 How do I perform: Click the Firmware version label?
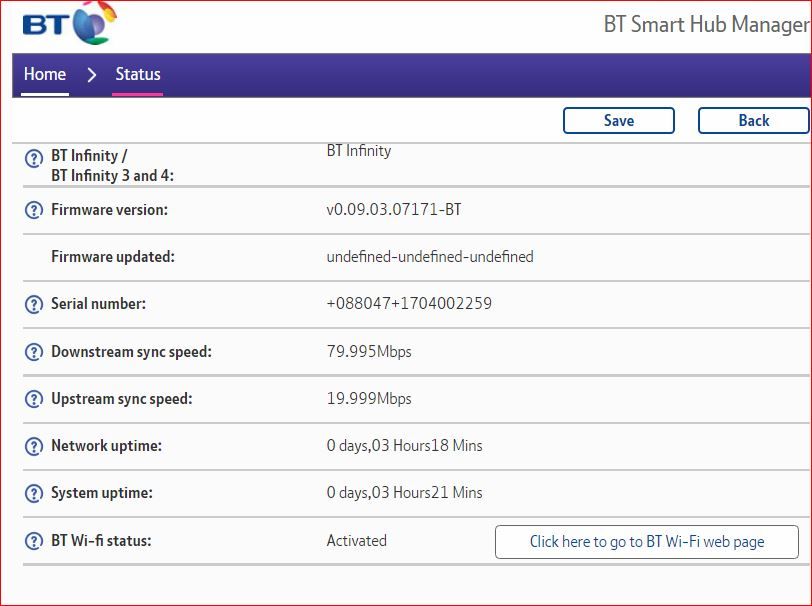click(x=109, y=210)
